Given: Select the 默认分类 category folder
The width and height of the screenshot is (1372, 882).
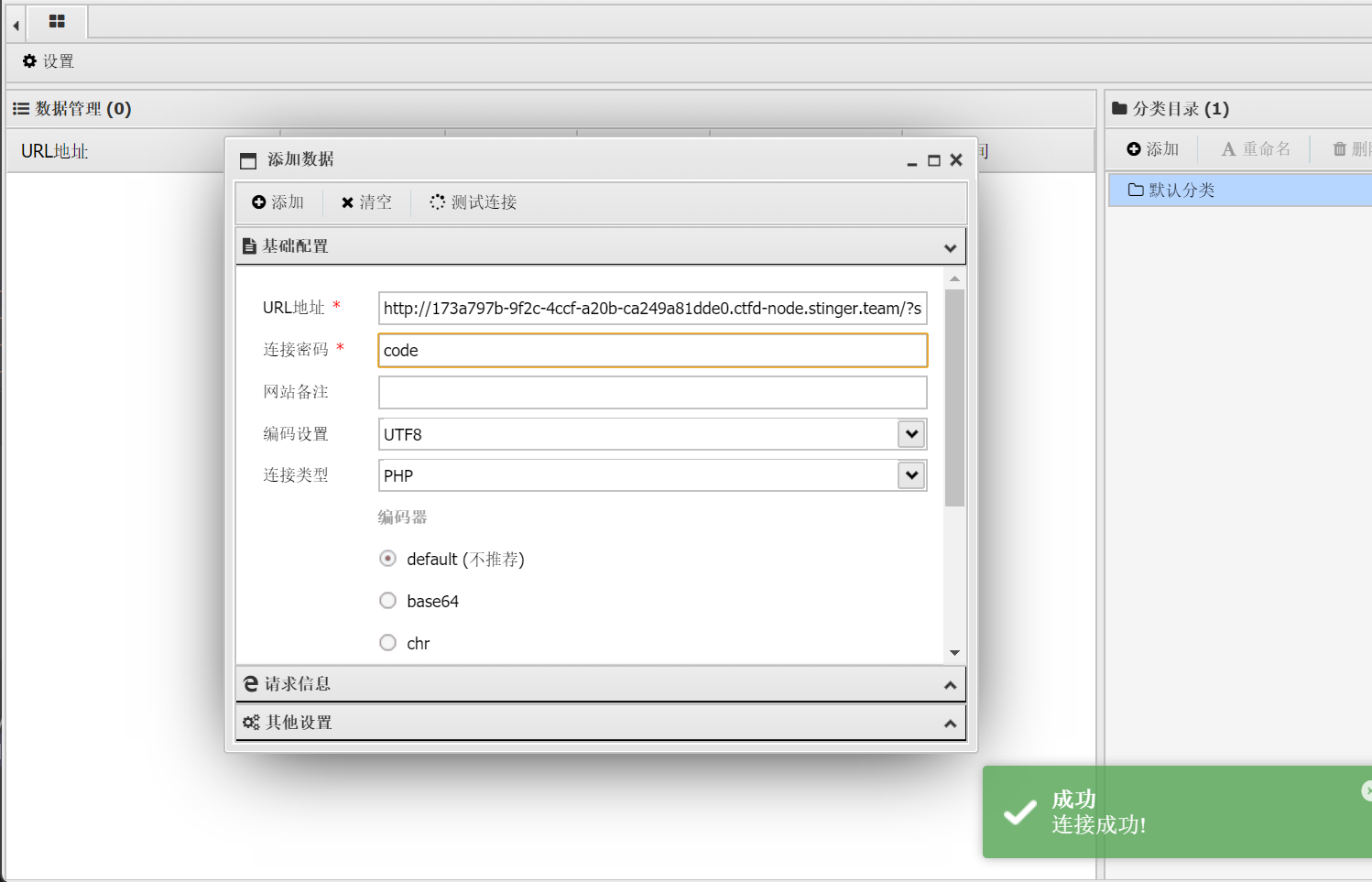Looking at the screenshot, I should 1181,191.
